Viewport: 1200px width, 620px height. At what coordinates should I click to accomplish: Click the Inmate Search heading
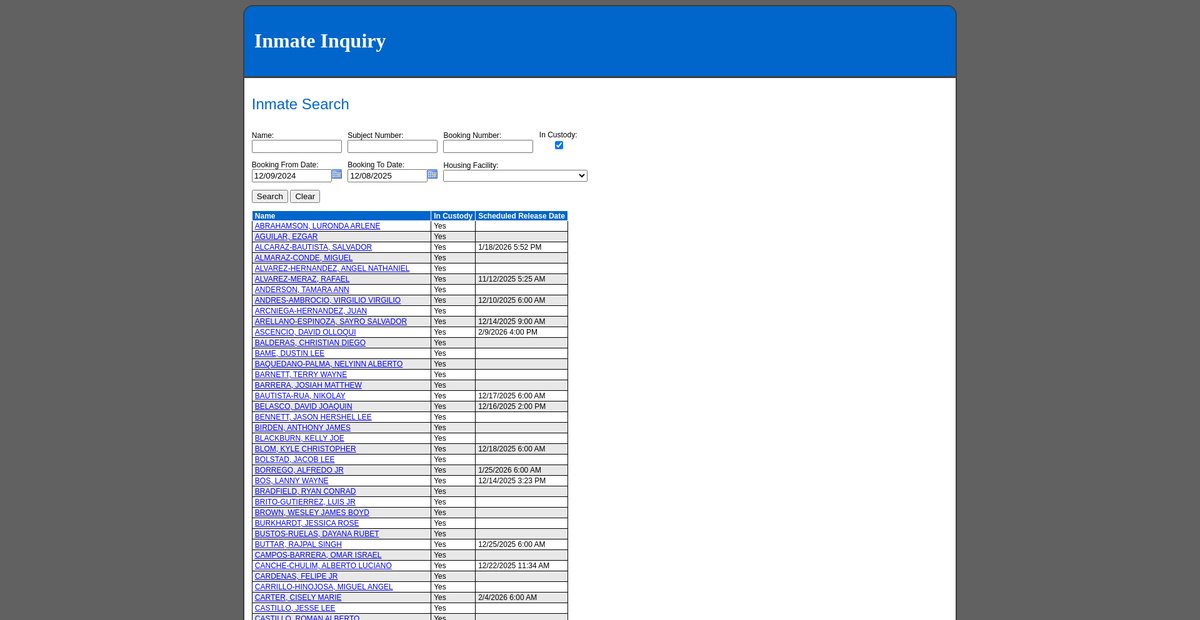tap(300, 104)
